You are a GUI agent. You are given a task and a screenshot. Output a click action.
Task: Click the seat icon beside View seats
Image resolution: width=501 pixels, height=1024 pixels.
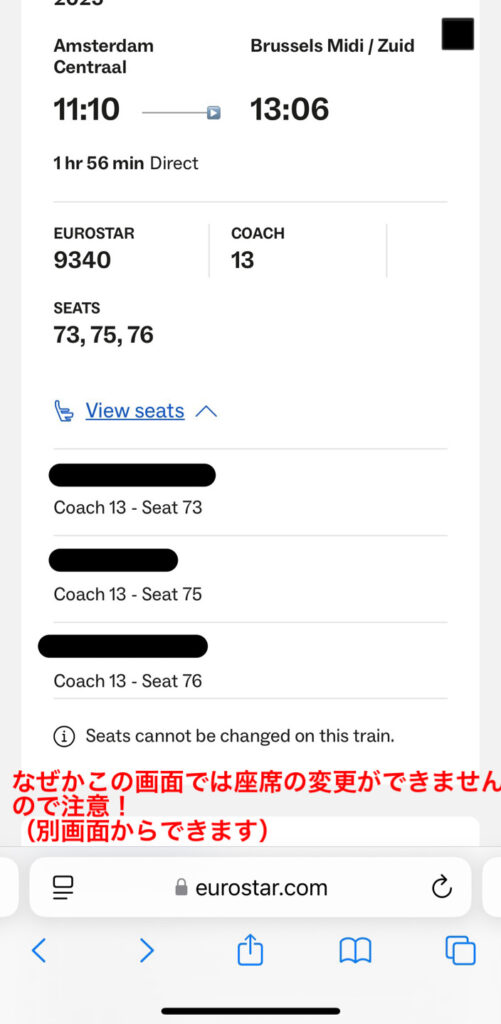click(64, 411)
